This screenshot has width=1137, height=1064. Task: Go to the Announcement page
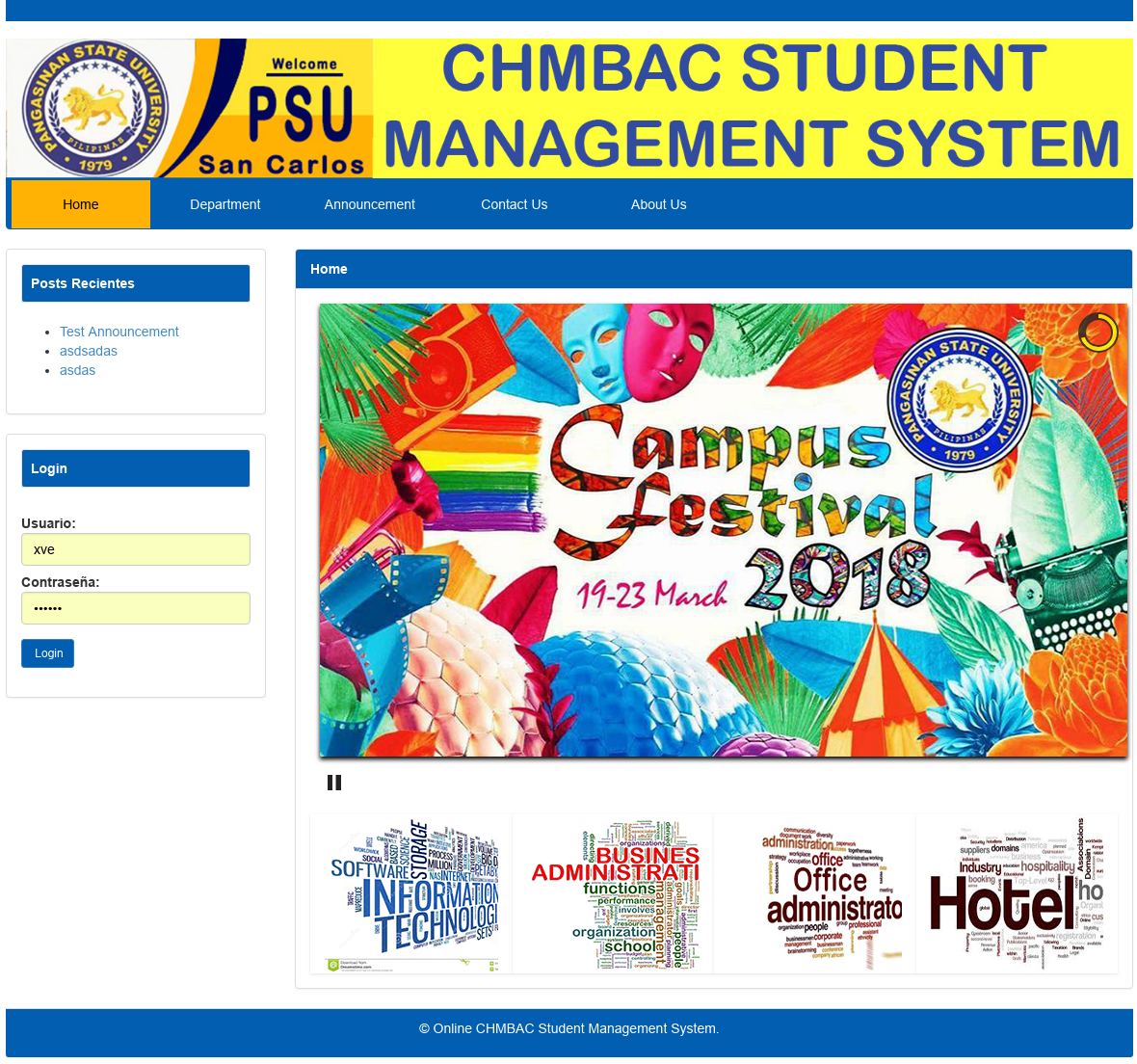coord(369,204)
